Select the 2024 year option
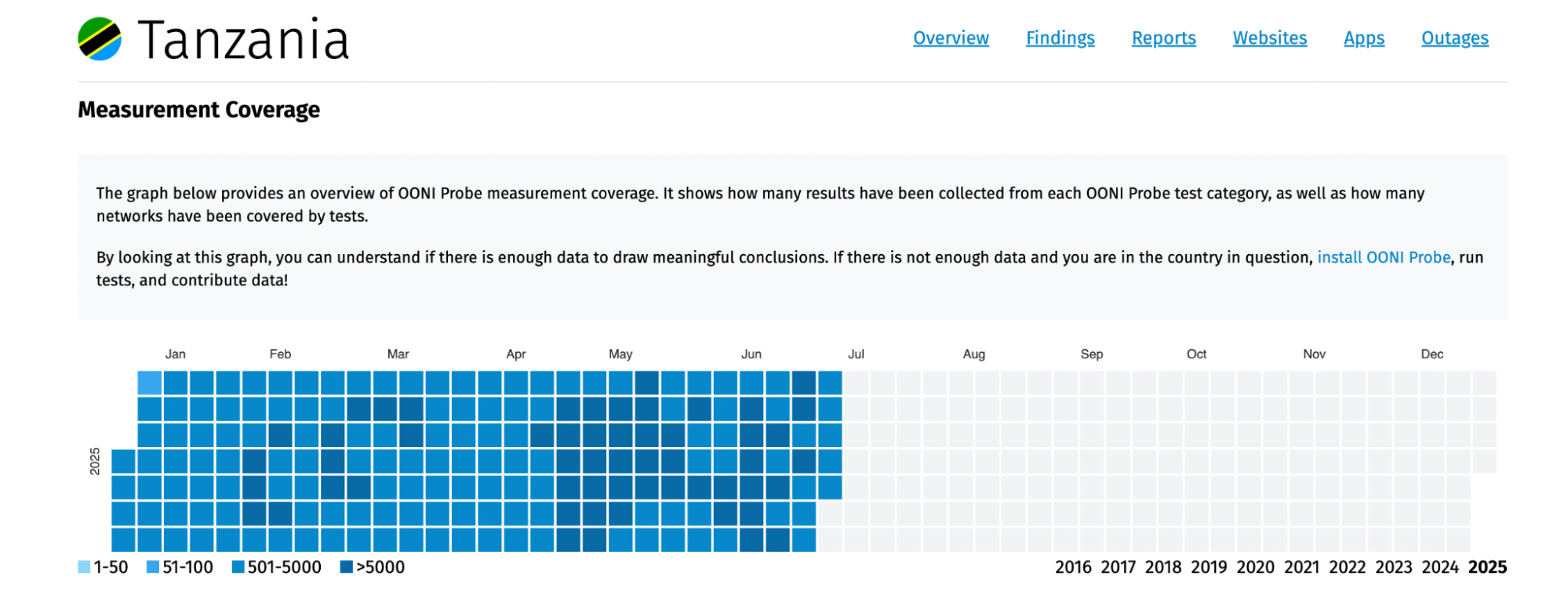The width and height of the screenshot is (1568, 614). click(1440, 567)
